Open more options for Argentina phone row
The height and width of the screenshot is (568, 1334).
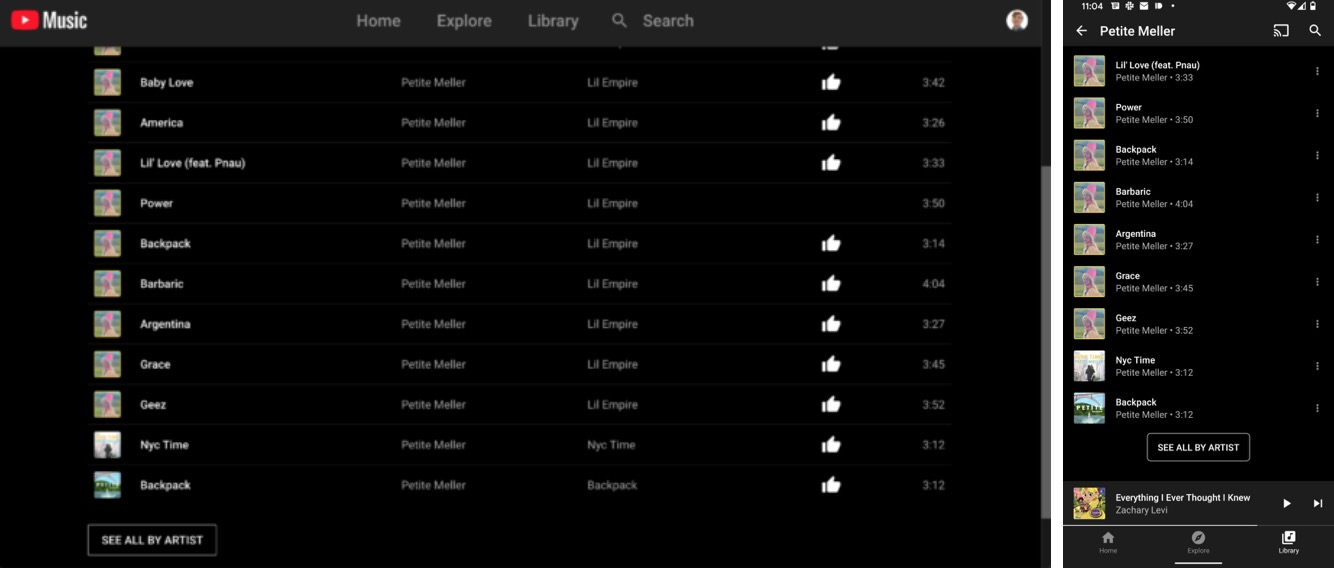point(1317,239)
